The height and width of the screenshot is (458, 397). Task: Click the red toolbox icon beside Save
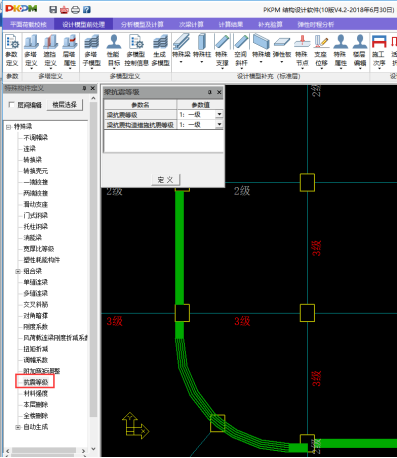pyautogui.click(x=64, y=10)
